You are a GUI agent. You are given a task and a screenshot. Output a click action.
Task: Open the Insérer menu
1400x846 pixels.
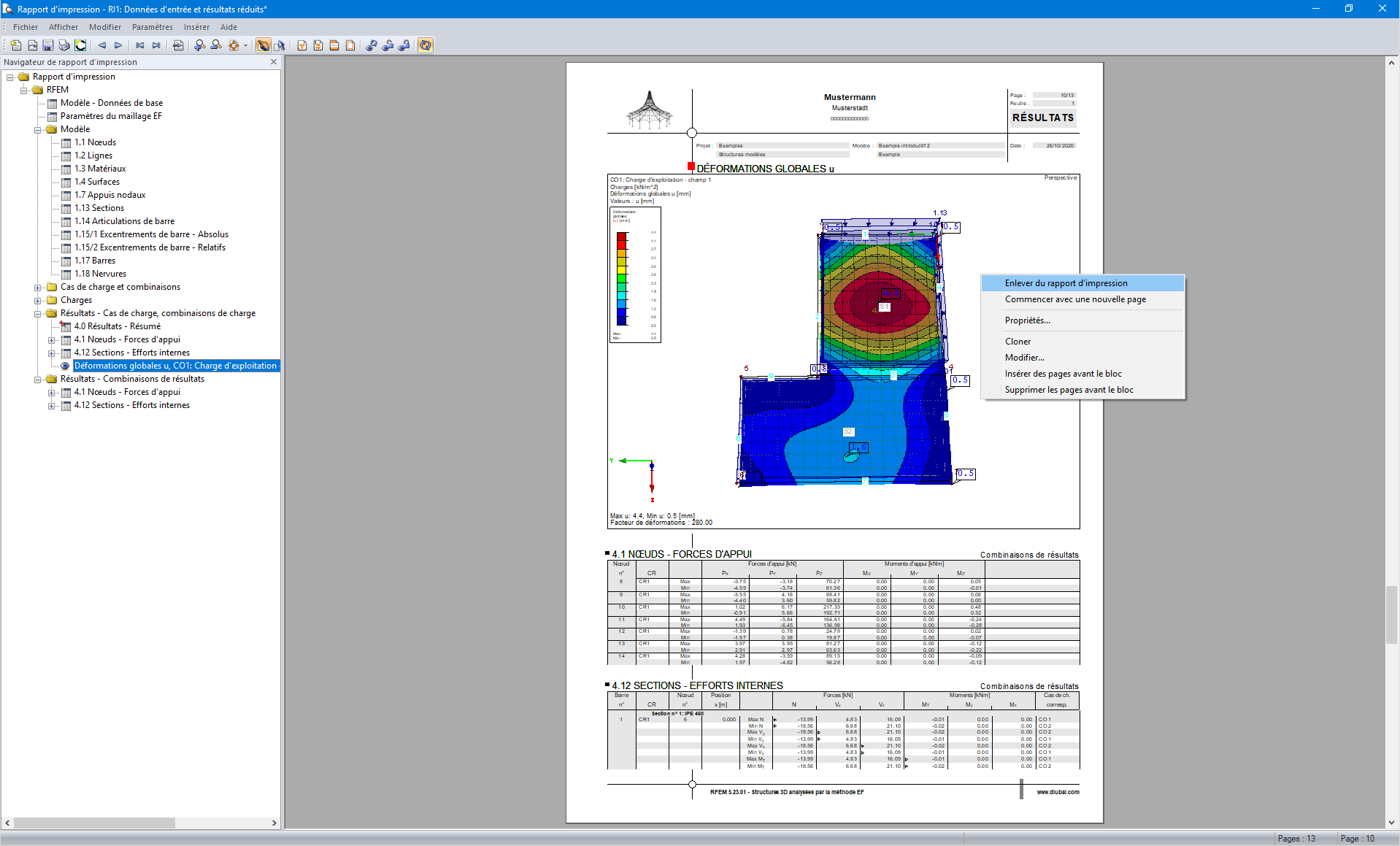coord(196,27)
